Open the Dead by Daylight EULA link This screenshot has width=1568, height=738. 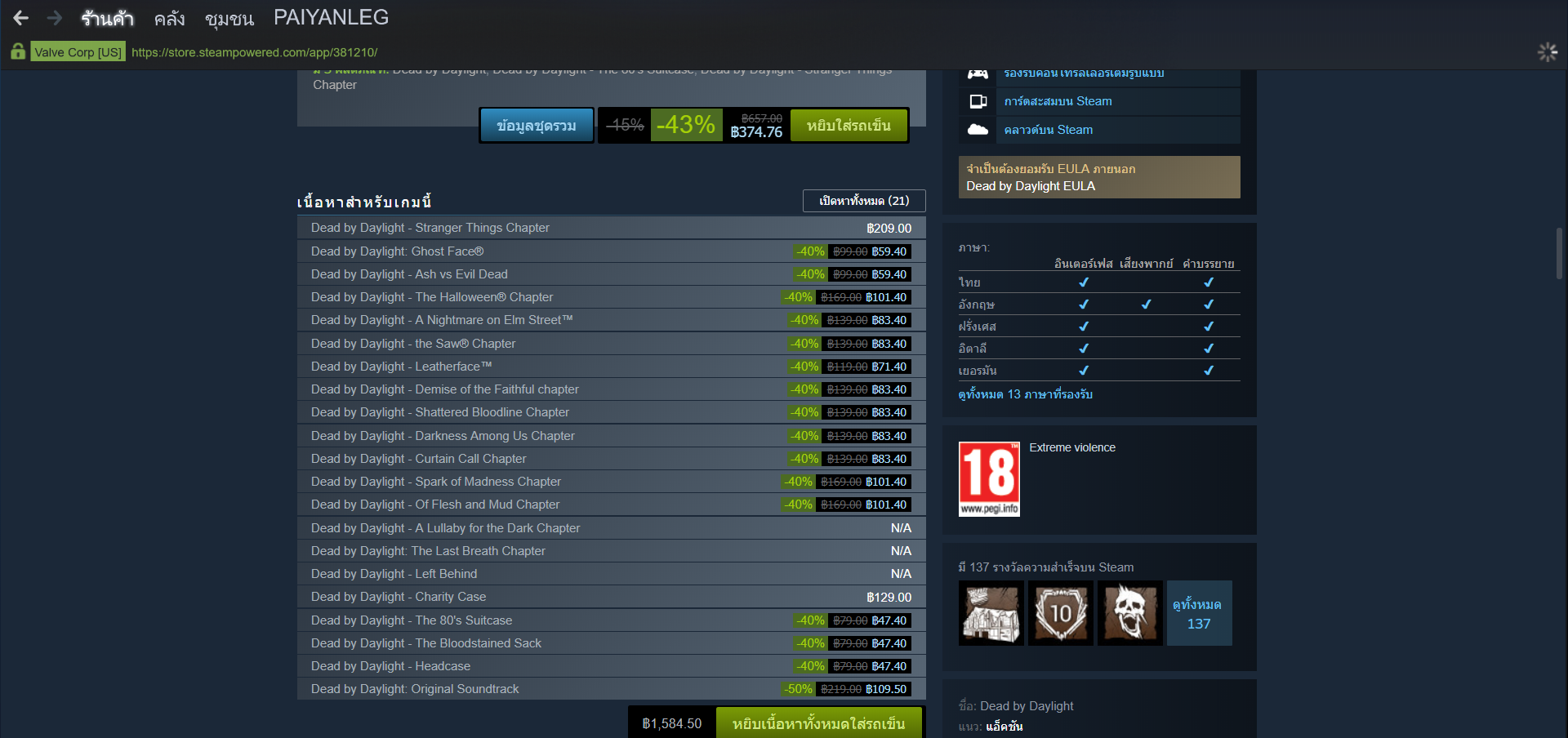1031,186
